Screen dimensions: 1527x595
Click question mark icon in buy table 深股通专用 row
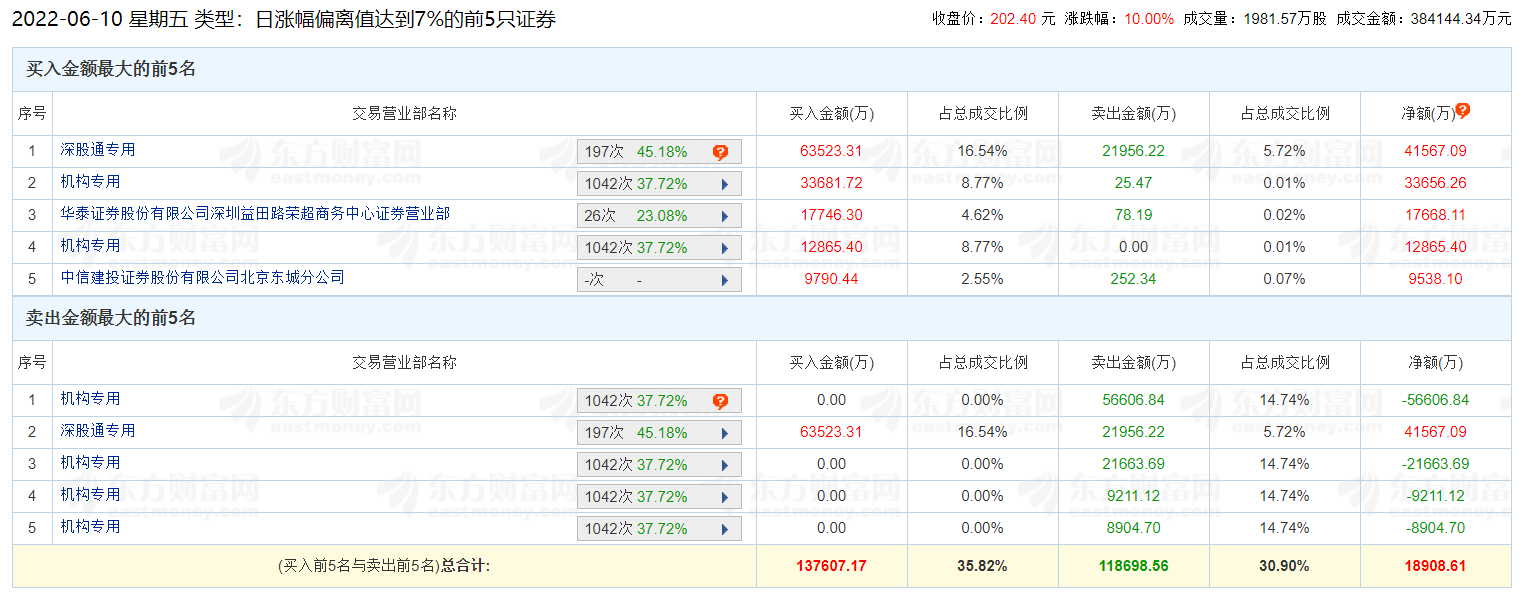pyautogui.click(x=720, y=152)
